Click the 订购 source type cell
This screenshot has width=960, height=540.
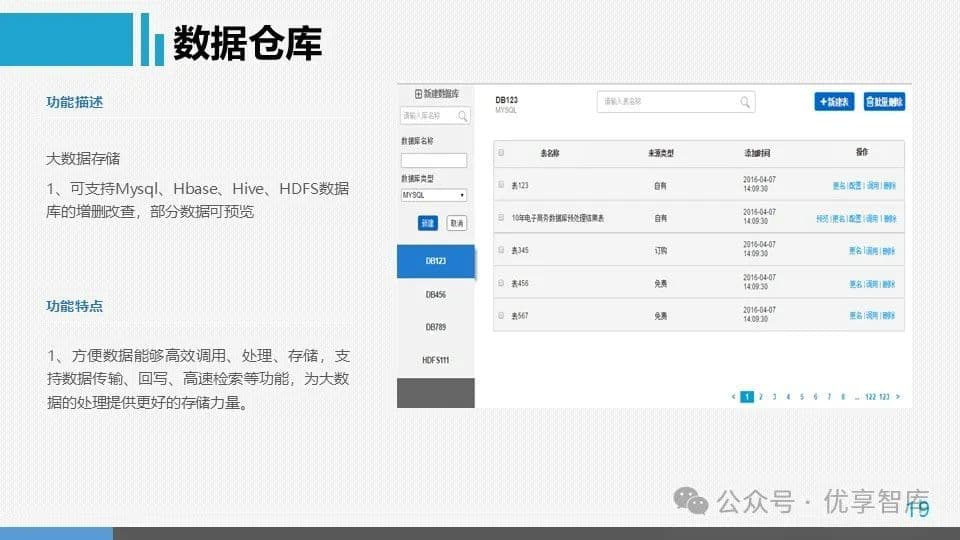coord(661,250)
